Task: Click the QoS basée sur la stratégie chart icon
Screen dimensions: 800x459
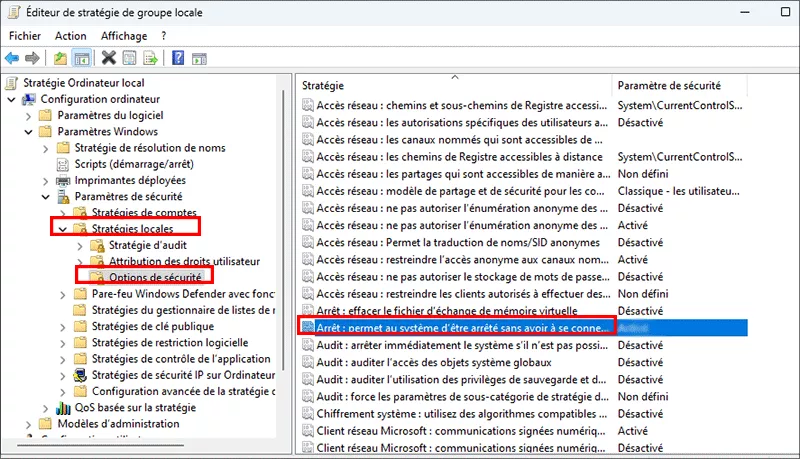Action: [x=63, y=407]
